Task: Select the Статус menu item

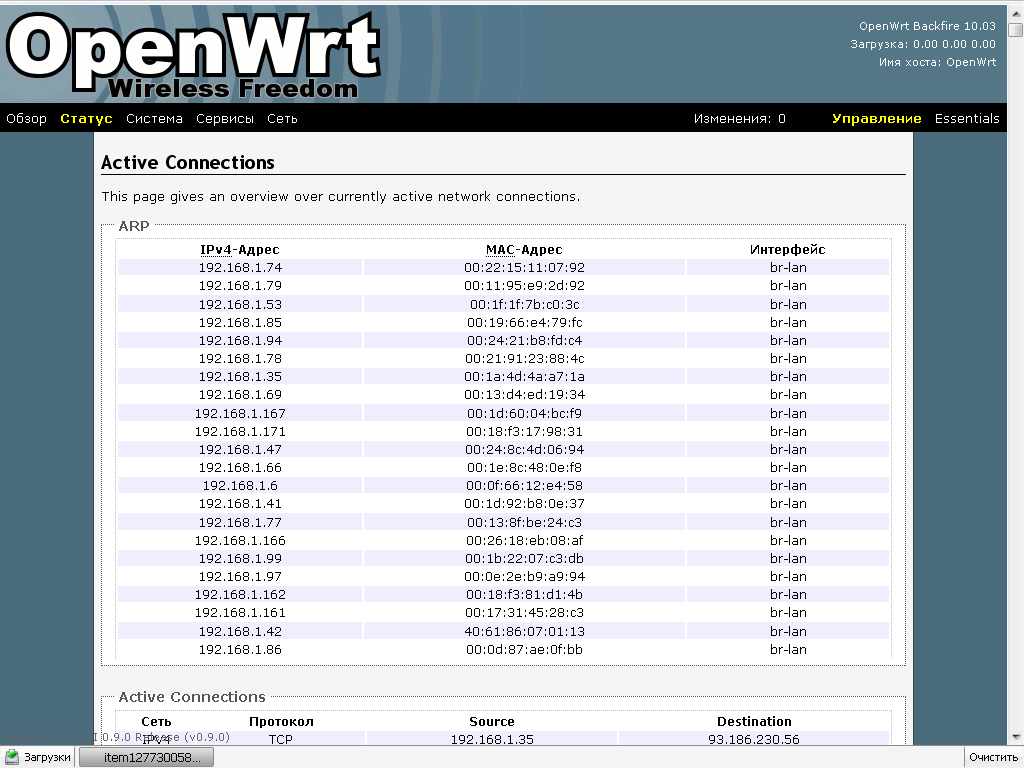Action: tap(86, 119)
